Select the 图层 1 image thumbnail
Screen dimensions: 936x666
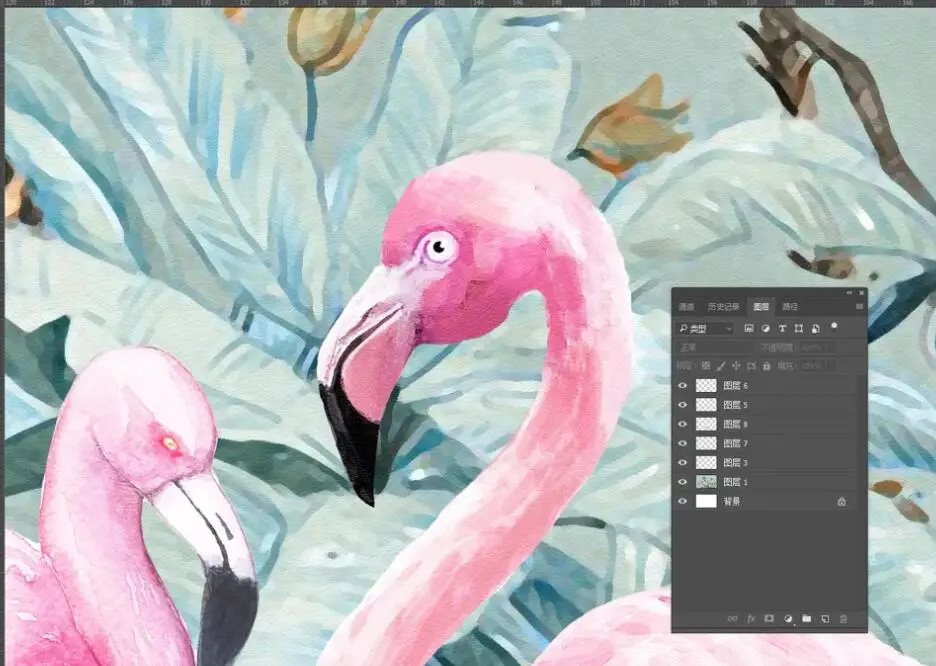[706, 482]
